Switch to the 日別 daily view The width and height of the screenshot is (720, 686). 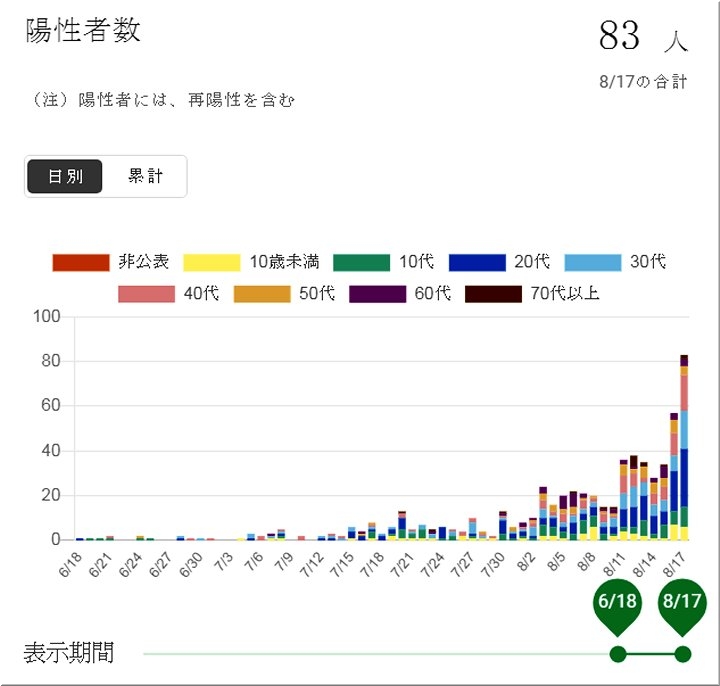(65, 177)
